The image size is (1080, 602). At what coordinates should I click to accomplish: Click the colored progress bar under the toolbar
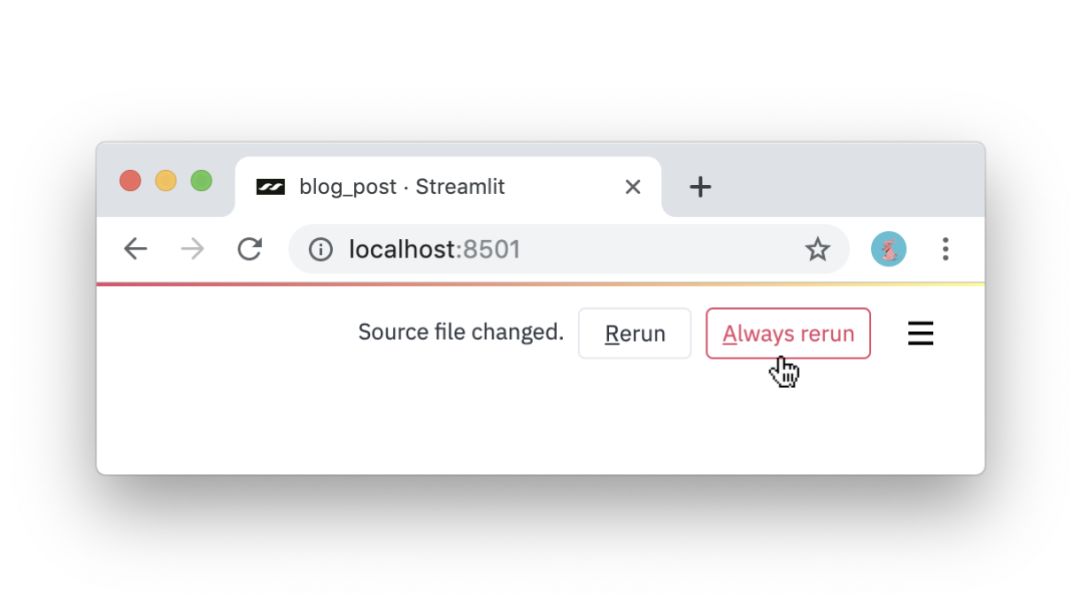pyautogui.click(x=540, y=284)
